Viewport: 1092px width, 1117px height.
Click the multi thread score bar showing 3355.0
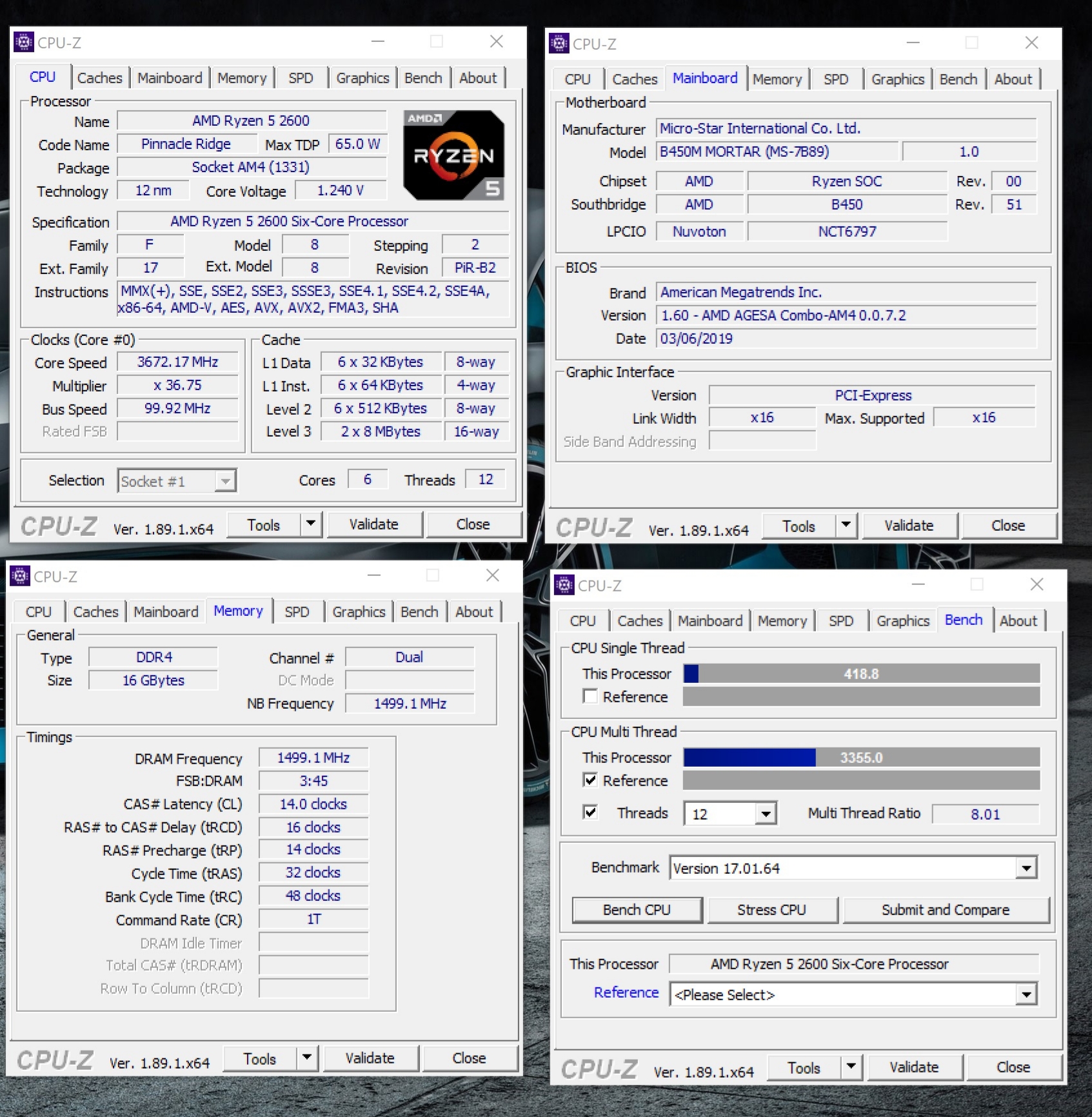pyautogui.click(x=862, y=758)
